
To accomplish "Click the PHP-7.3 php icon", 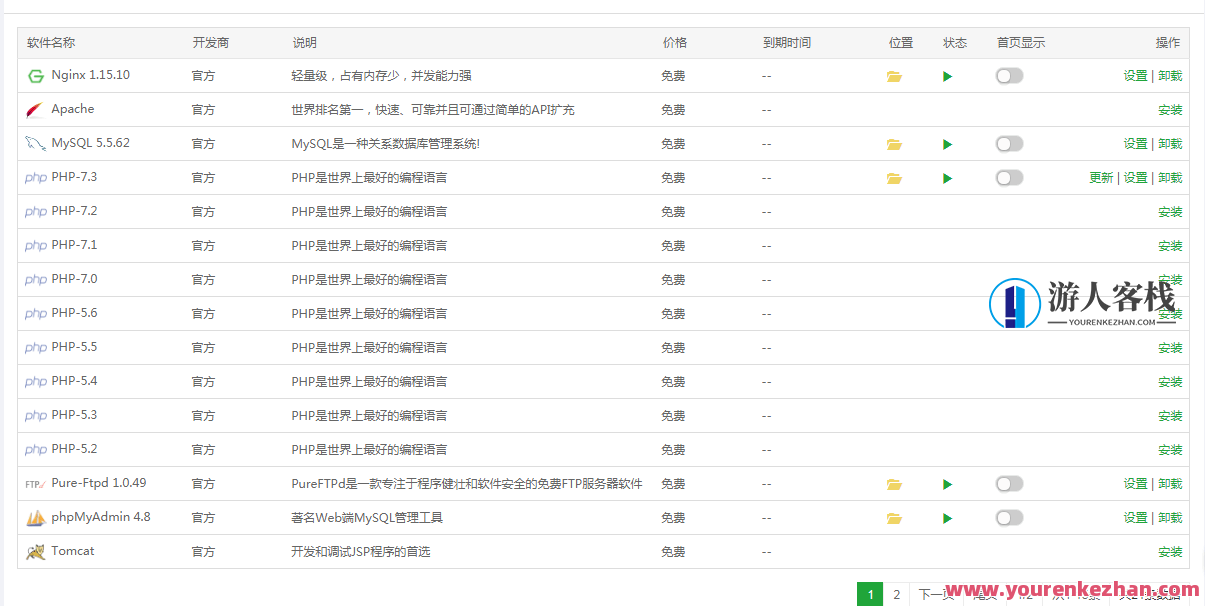I will coord(36,178).
